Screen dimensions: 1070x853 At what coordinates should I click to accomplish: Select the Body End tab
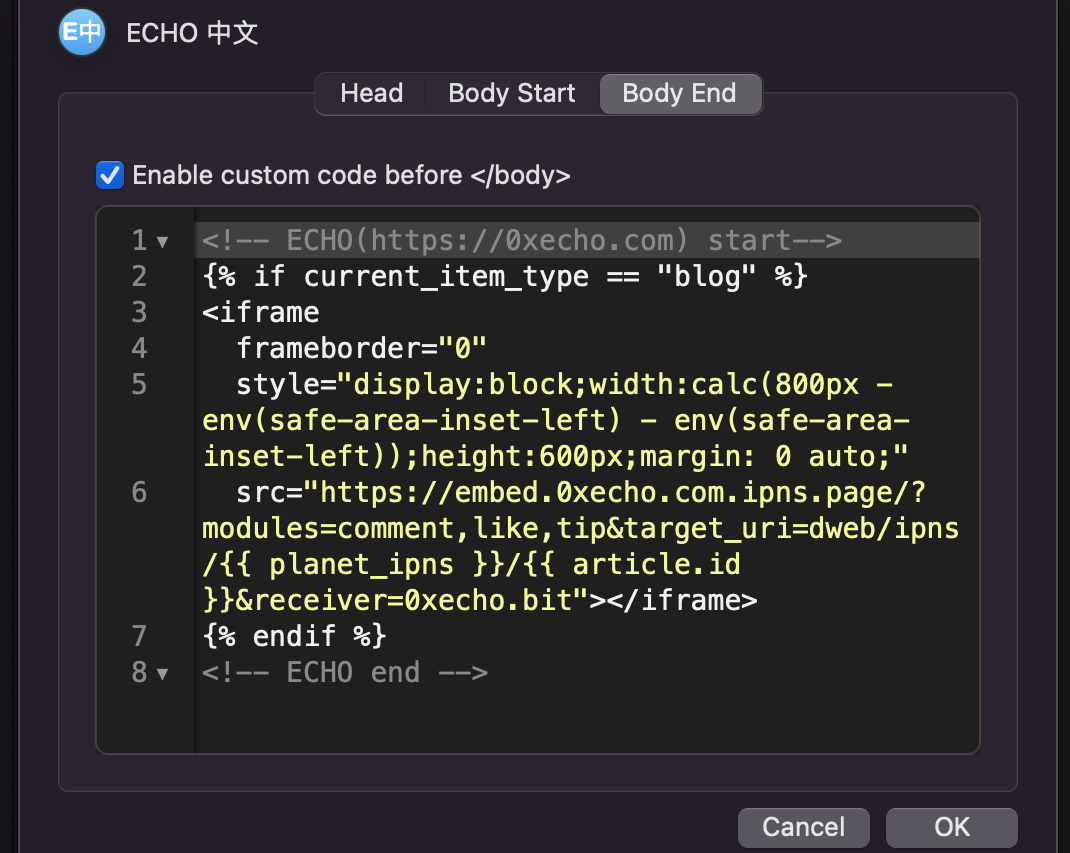(x=680, y=93)
